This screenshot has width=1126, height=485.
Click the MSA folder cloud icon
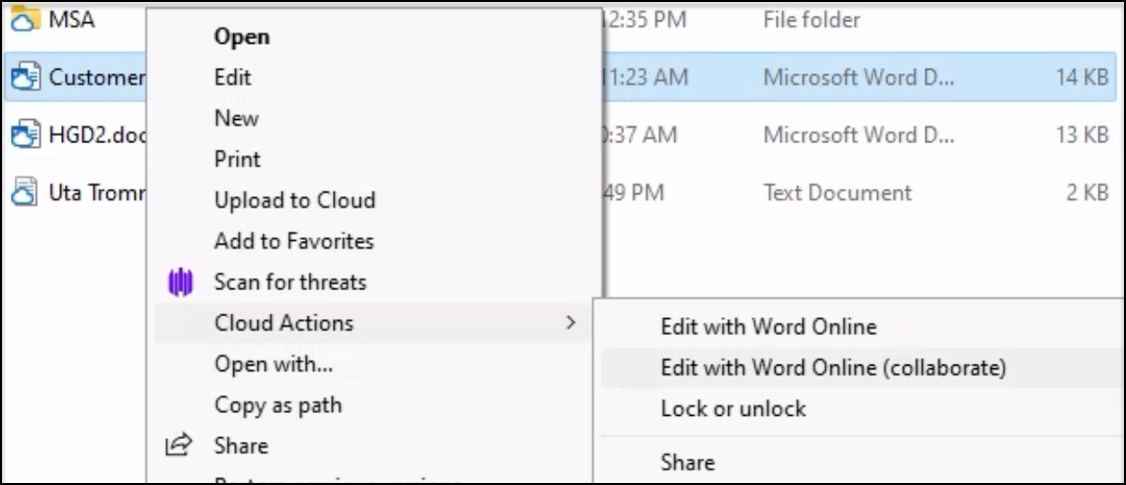click(x=24, y=18)
